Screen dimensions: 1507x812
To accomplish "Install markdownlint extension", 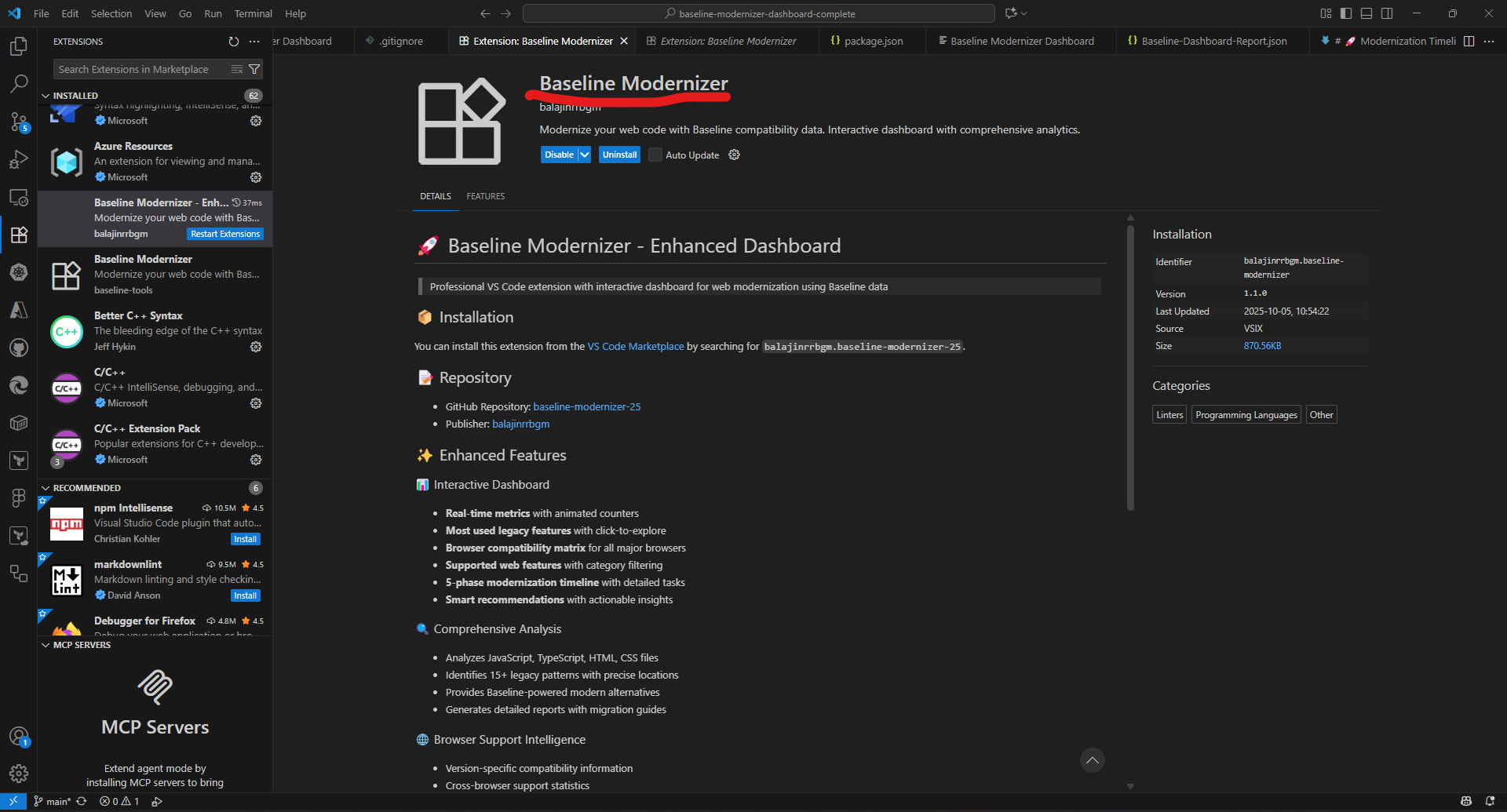I will (246, 595).
